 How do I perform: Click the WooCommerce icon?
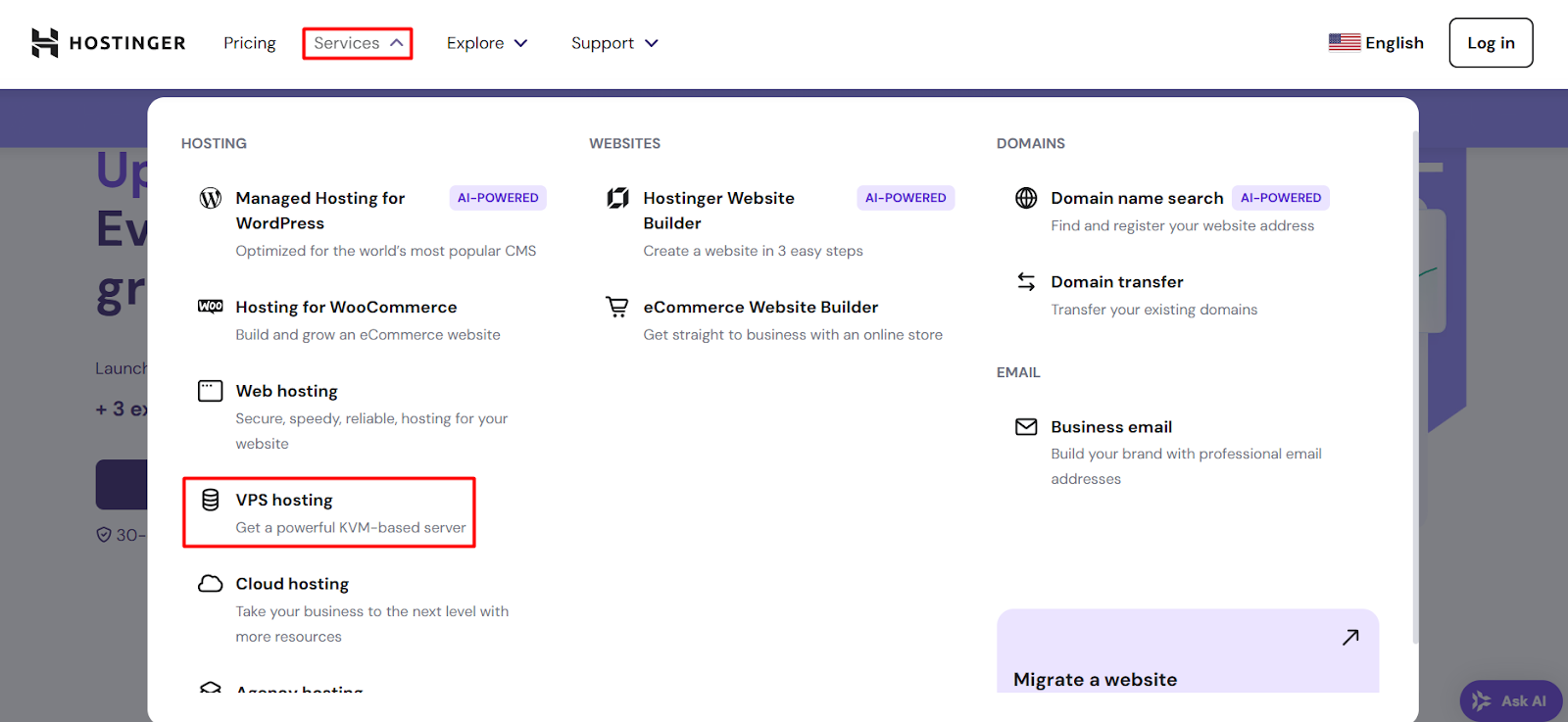(x=211, y=307)
